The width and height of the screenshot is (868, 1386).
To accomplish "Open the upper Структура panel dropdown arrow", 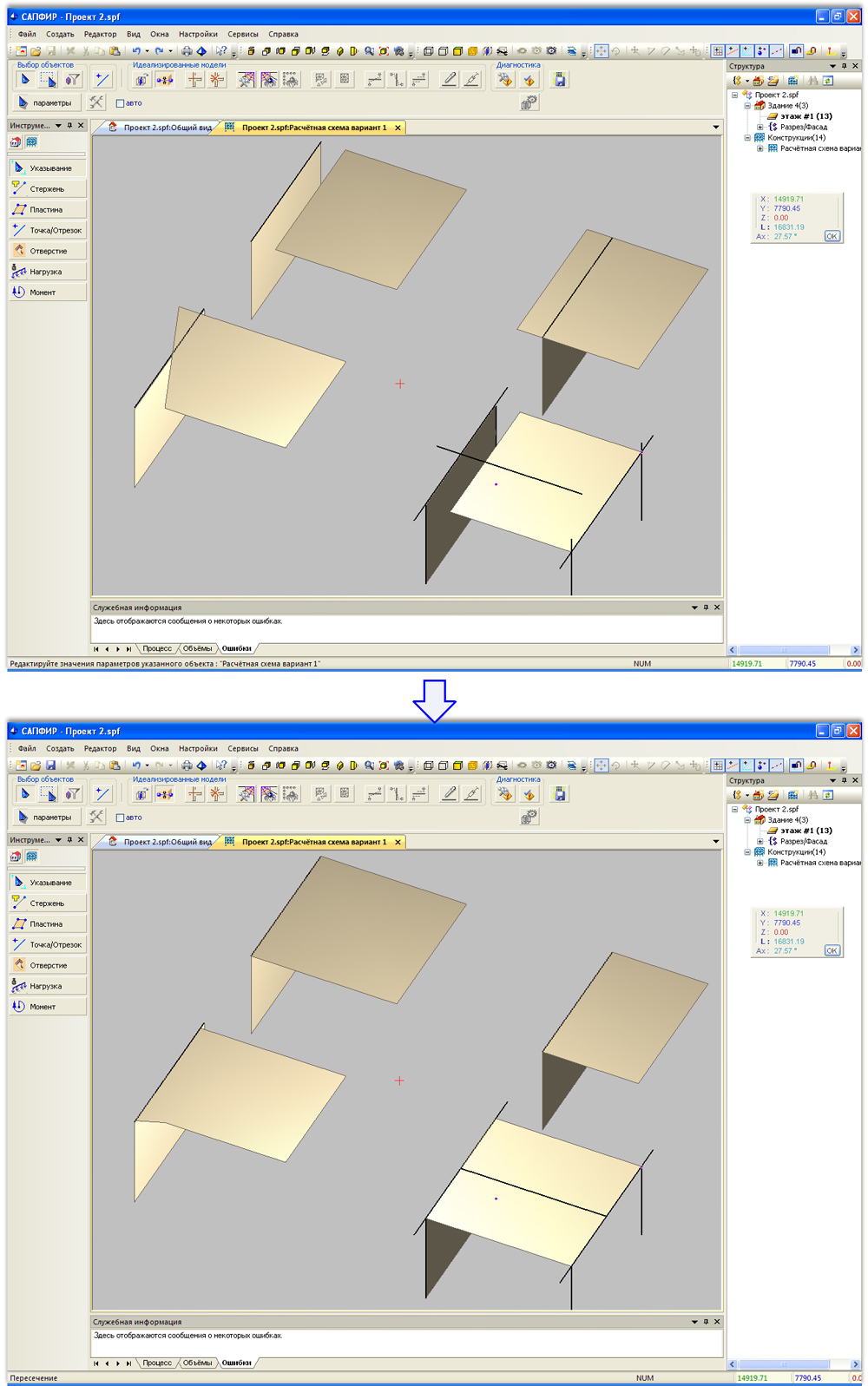I will [832, 66].
